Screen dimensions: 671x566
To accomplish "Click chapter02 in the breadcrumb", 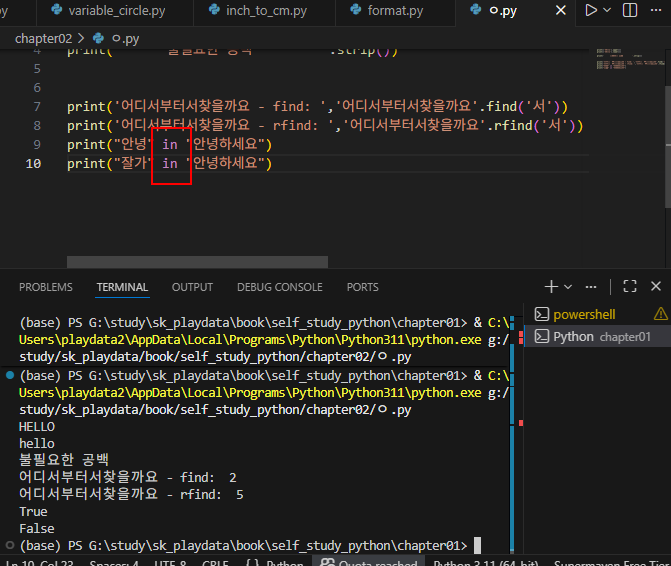I will pyautogui.click(x=44, y=39).
